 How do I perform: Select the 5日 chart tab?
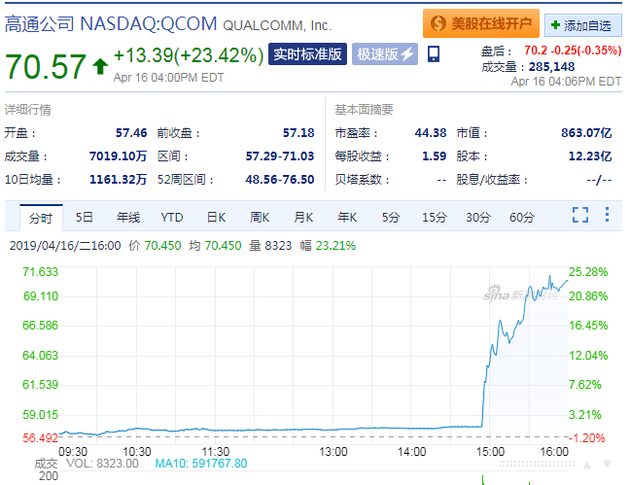tap(84, 218)
